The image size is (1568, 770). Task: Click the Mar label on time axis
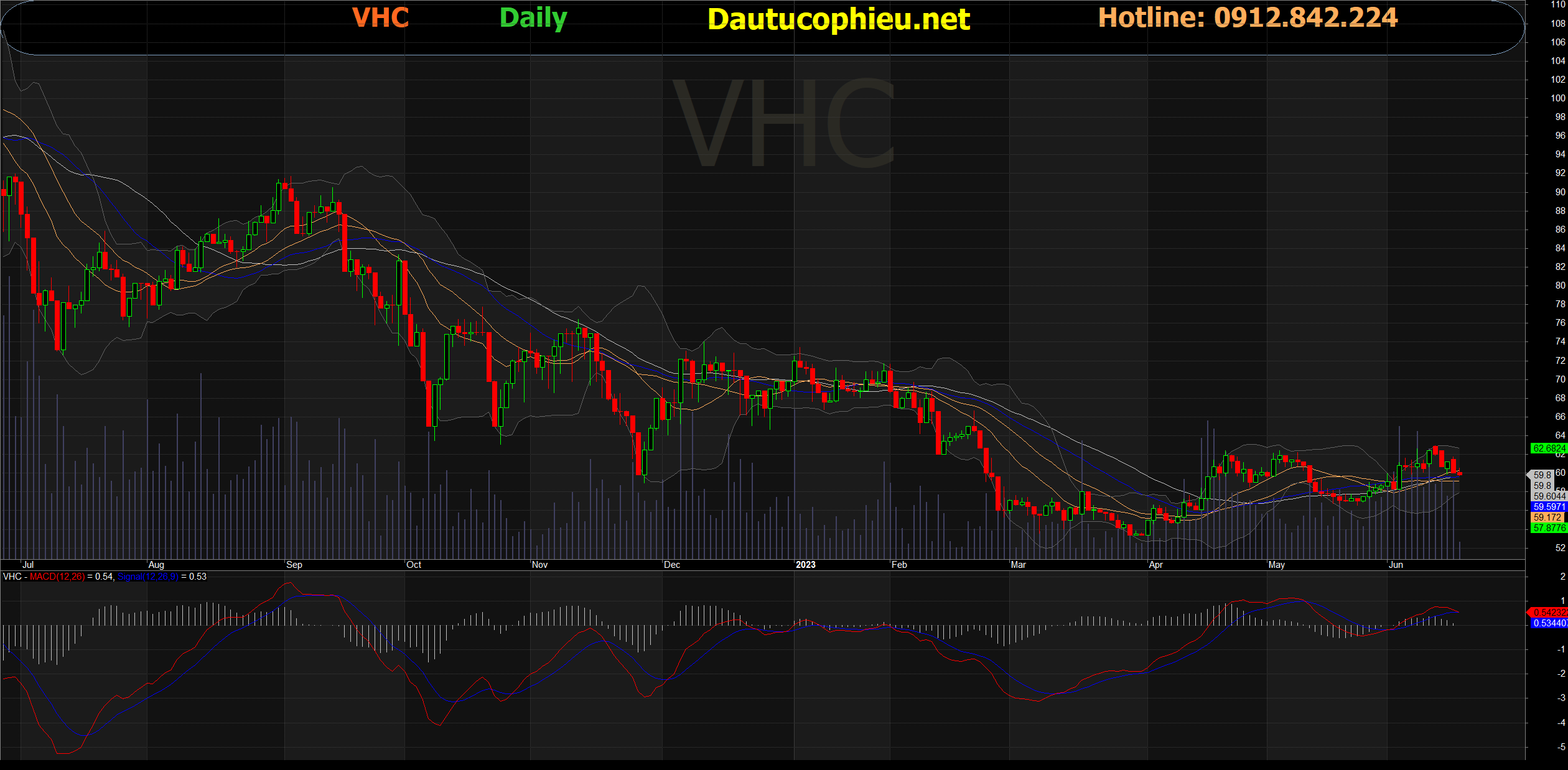[x=1019, y=565]
